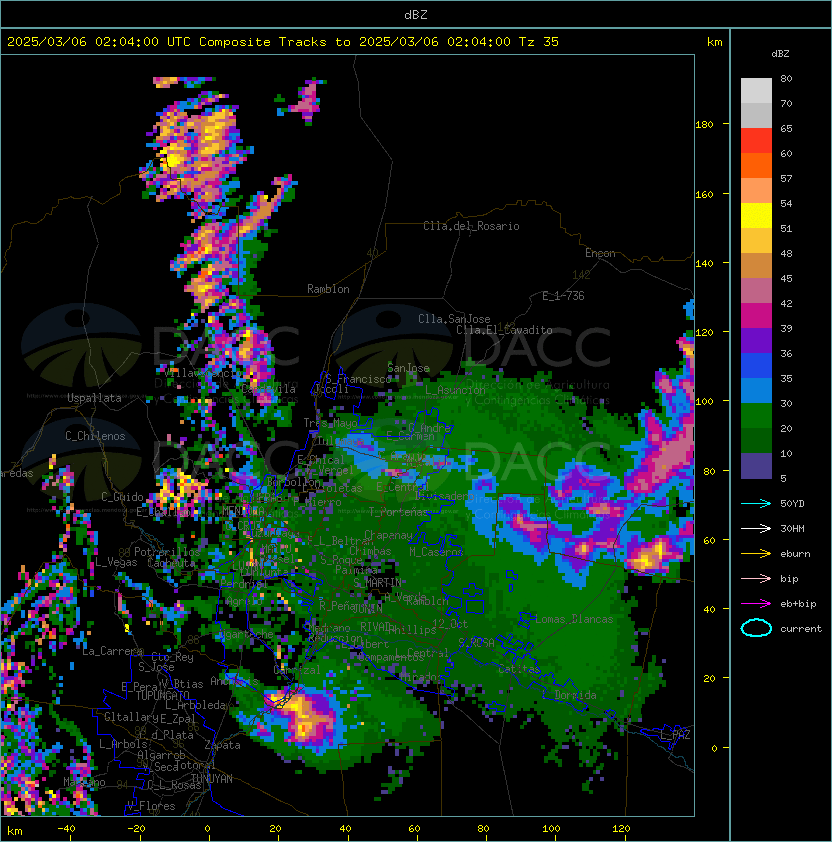Click the cyan ellipse icon beside 'current'
Image resolution: width=832 pixels, height=842 pixels.
click(x=756, y=628)
